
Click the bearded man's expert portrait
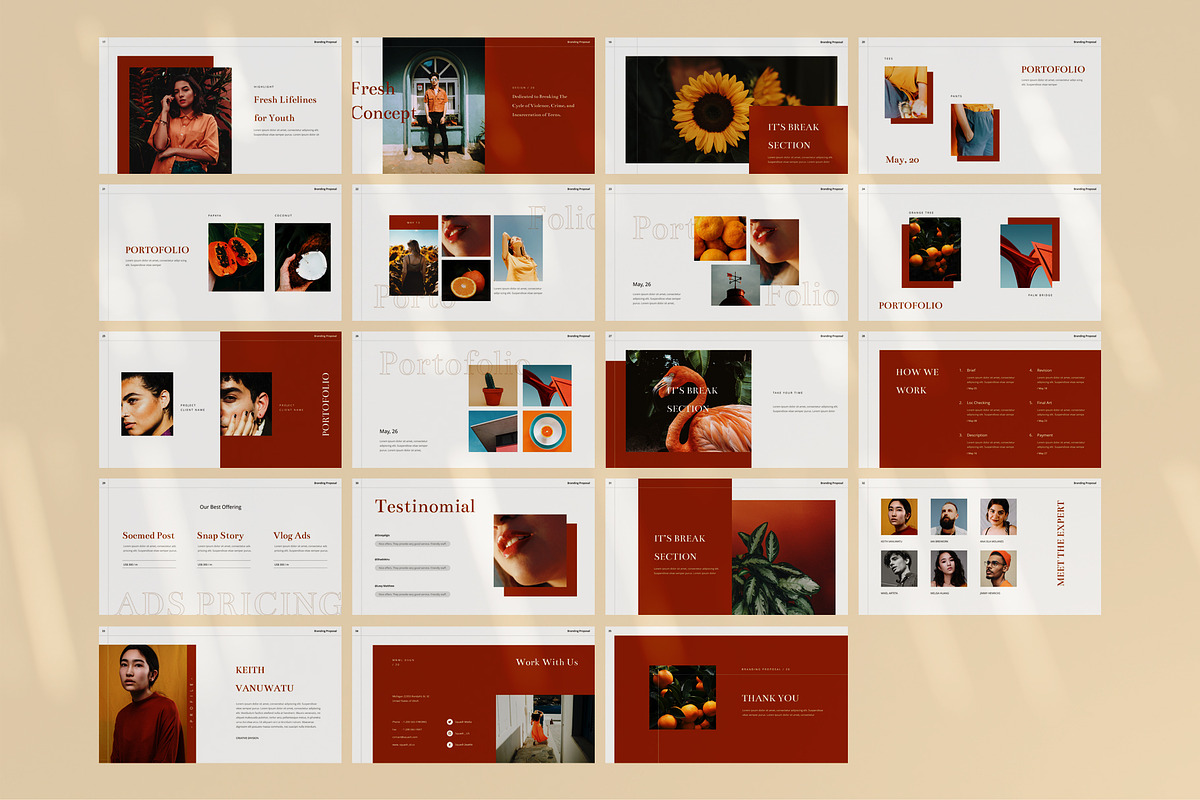point(949,517)
